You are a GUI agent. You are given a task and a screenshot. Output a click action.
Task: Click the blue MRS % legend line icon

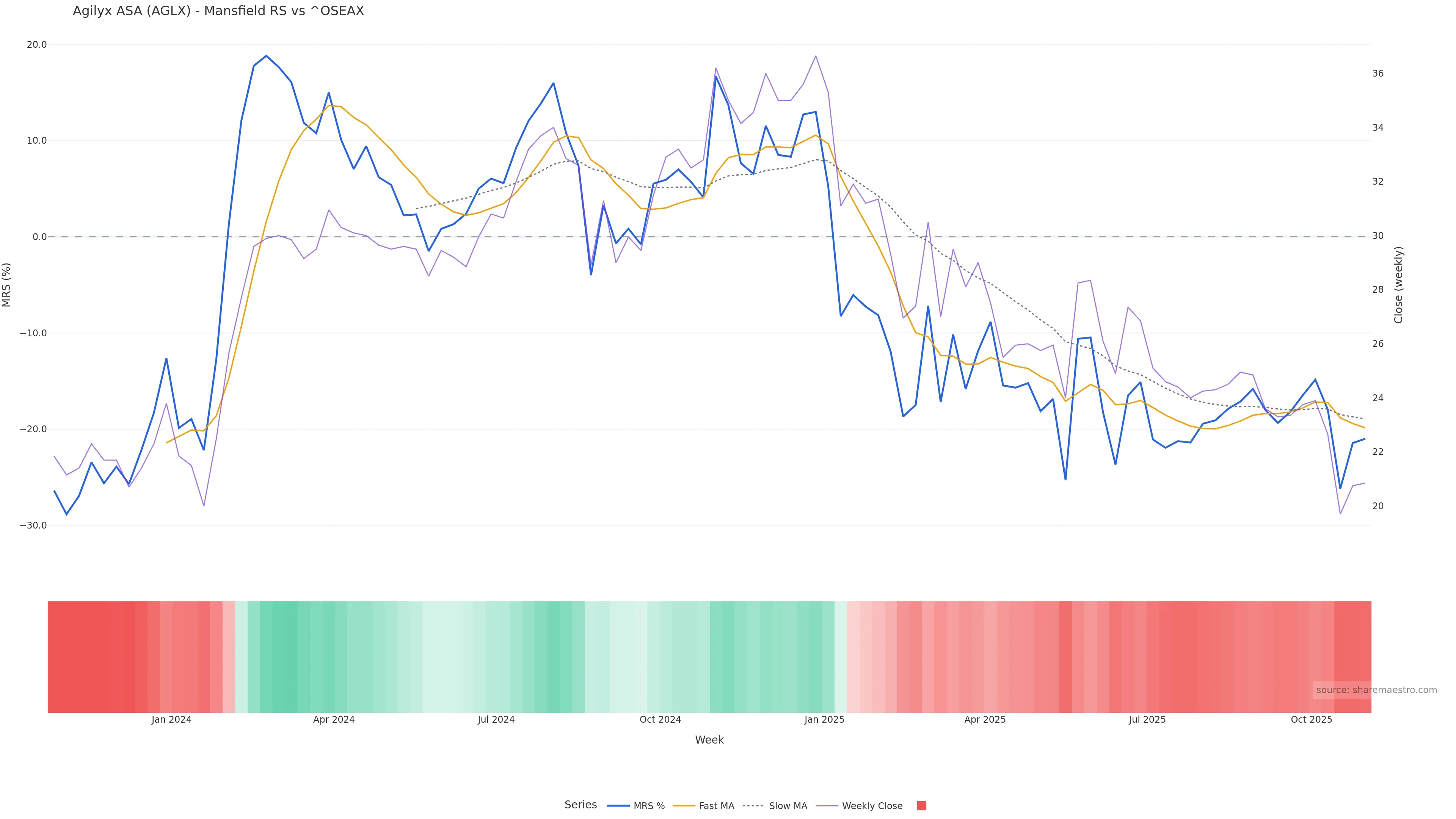618,806
